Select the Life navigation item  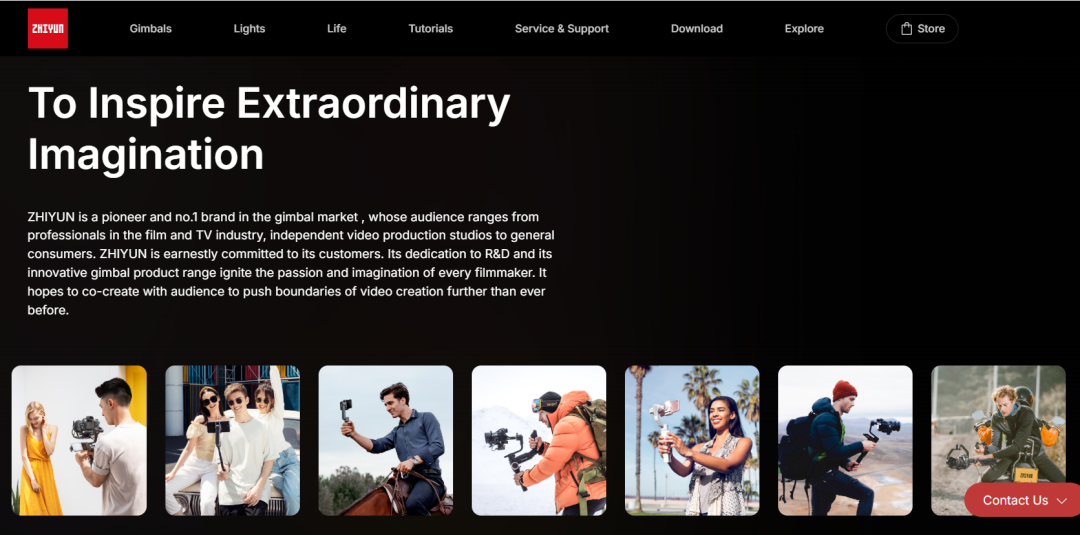click(336, 29)
